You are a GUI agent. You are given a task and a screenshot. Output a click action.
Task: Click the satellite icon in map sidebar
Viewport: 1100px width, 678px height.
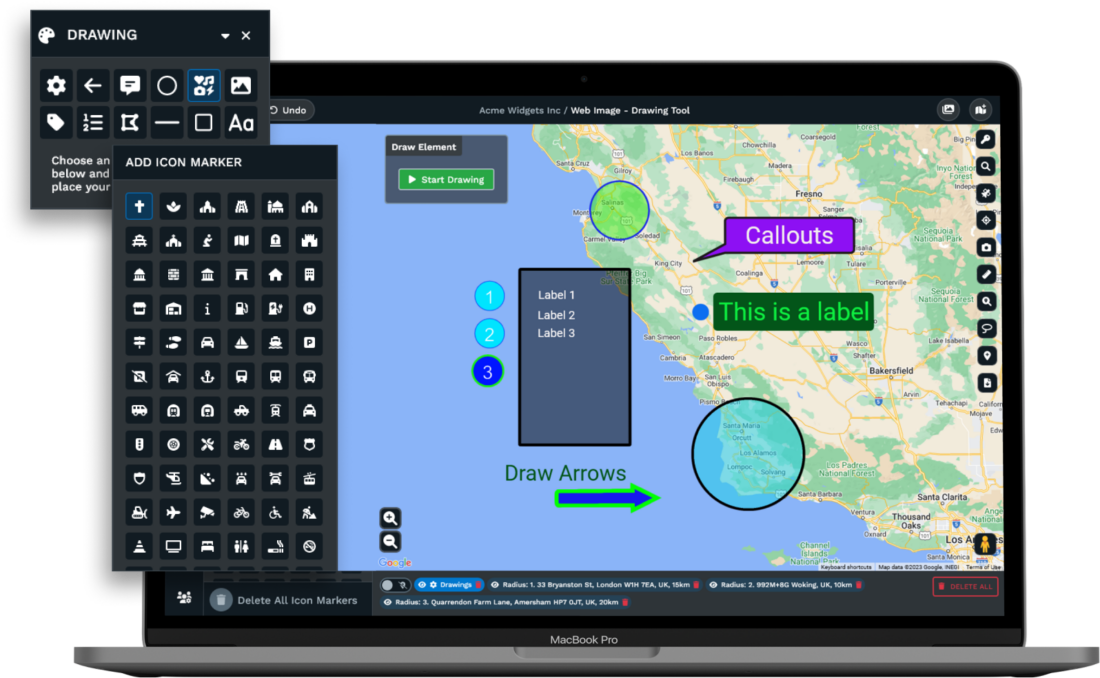pyautogui.click(x=986, y=193)
